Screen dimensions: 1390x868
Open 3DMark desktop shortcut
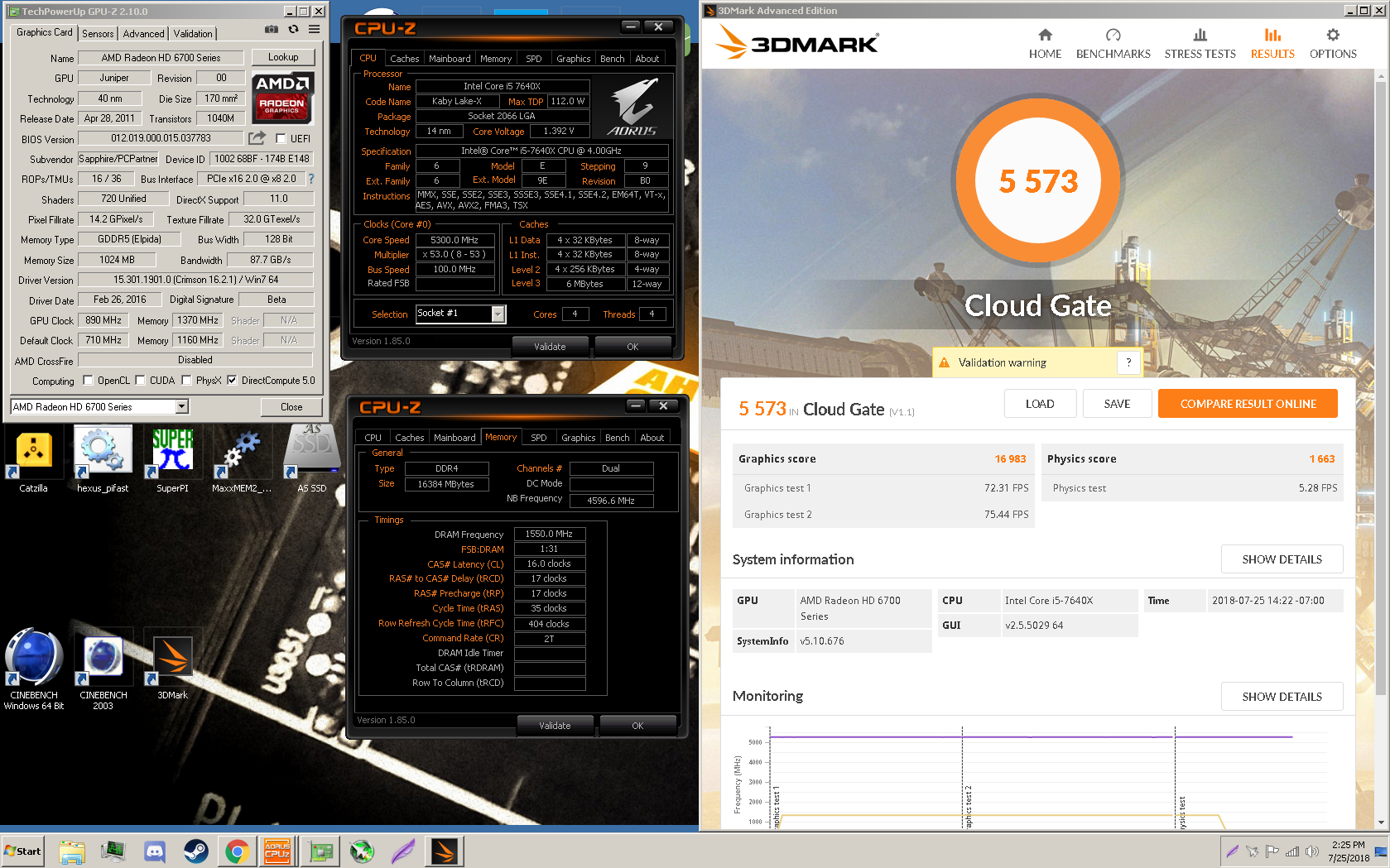tap(172, 667)
